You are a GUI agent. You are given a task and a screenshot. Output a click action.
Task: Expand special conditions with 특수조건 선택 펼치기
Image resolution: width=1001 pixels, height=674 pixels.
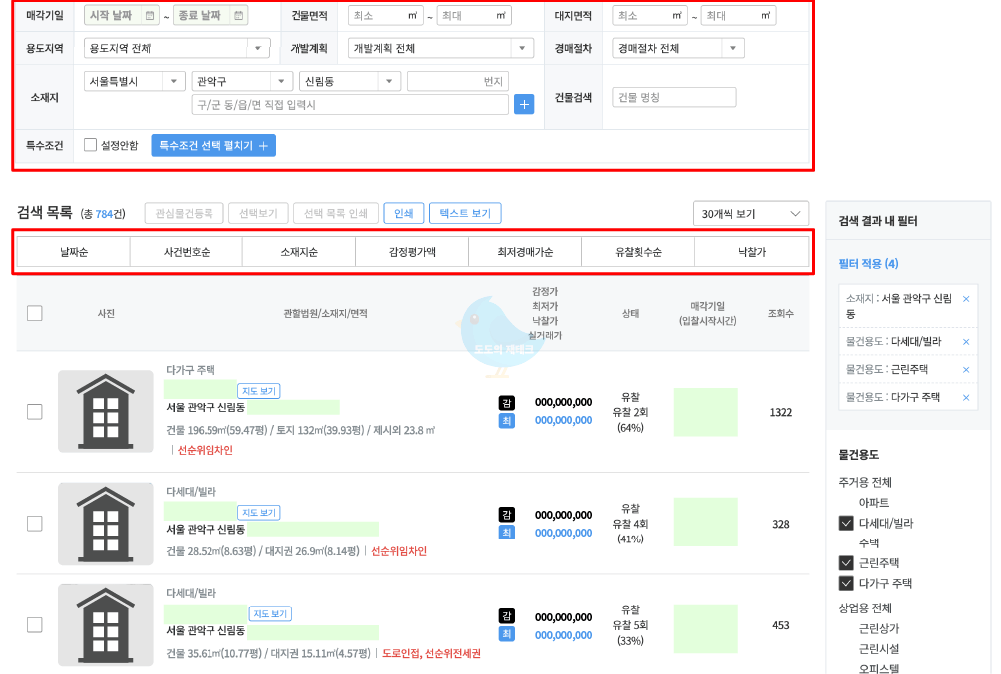pos(214,145)
